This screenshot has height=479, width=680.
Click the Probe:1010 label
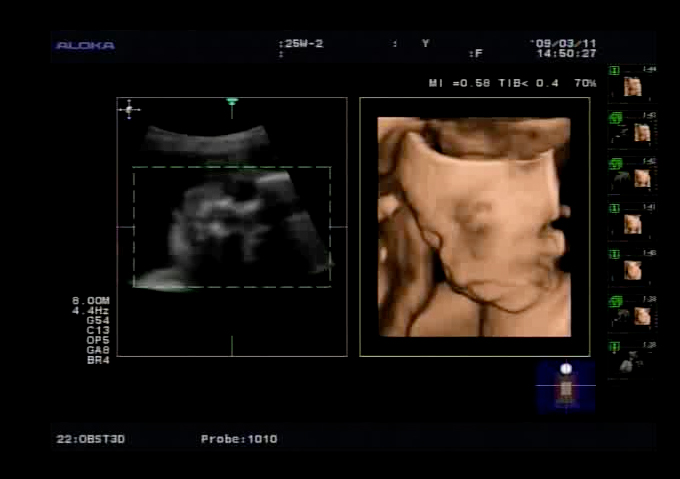click(x=239, y=439)
